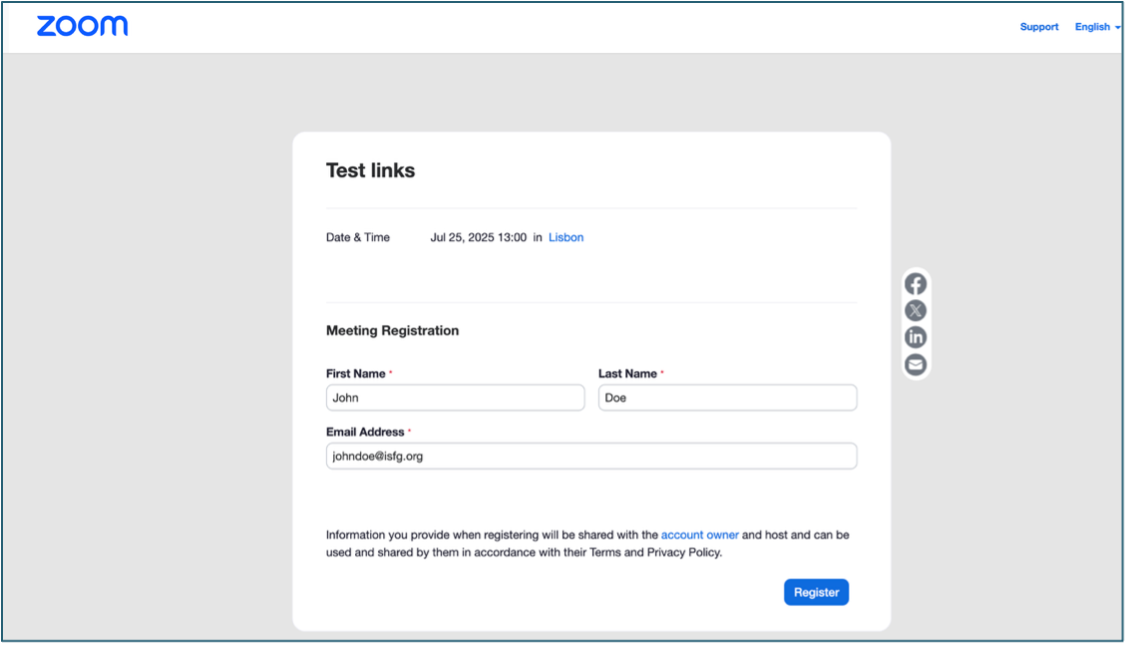Click the Date & Time label
Image resolution: width=1127 pixels, height=647 pixels.
pos(358,237)
